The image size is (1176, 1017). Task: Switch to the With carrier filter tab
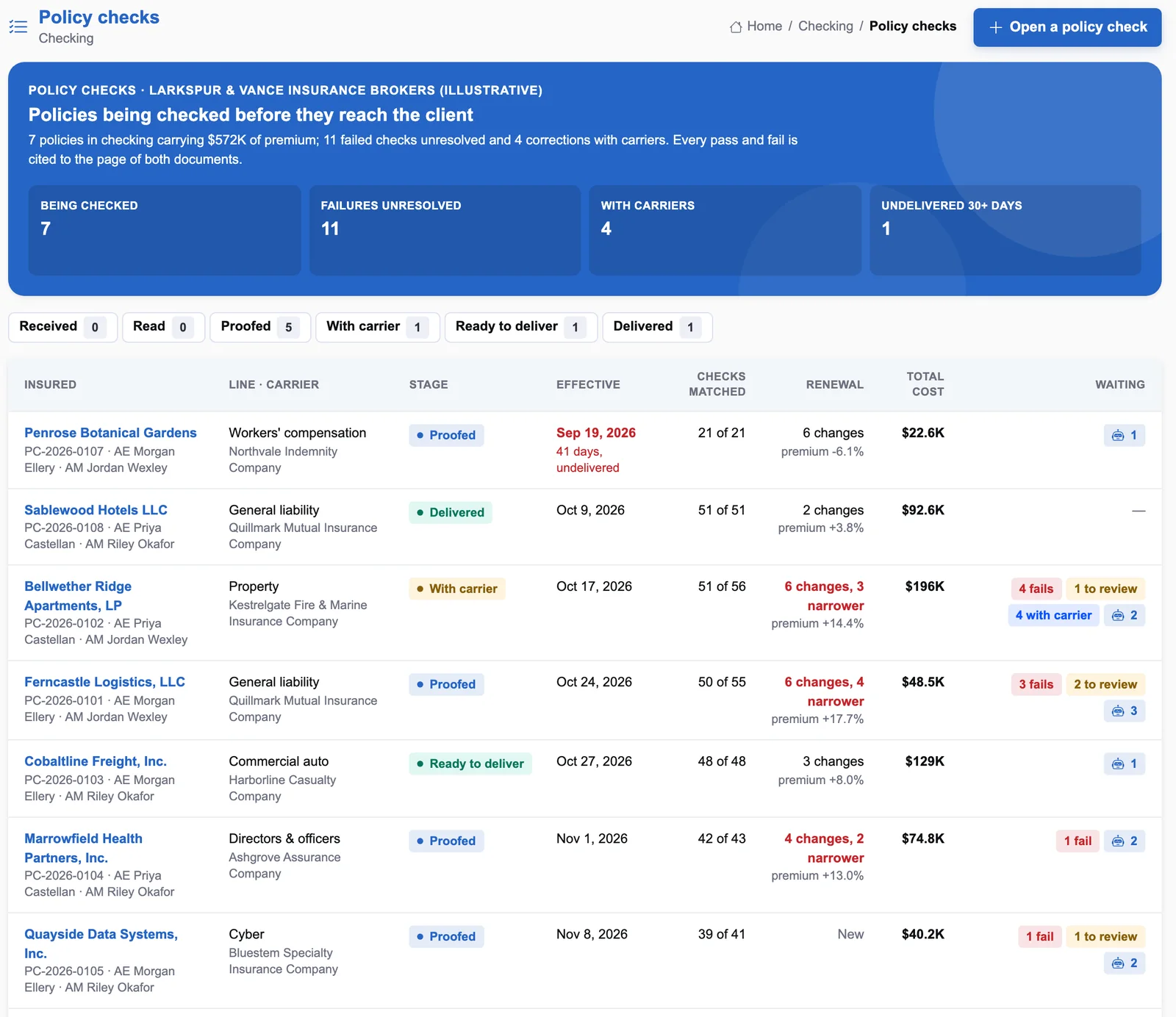point(378,327)
